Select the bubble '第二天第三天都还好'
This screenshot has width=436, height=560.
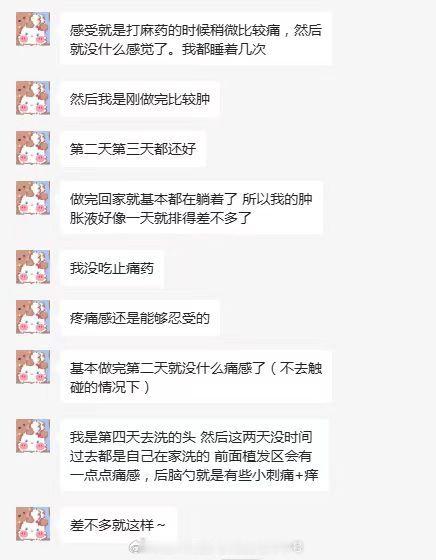pyautogui.click(x=133, y=149)
